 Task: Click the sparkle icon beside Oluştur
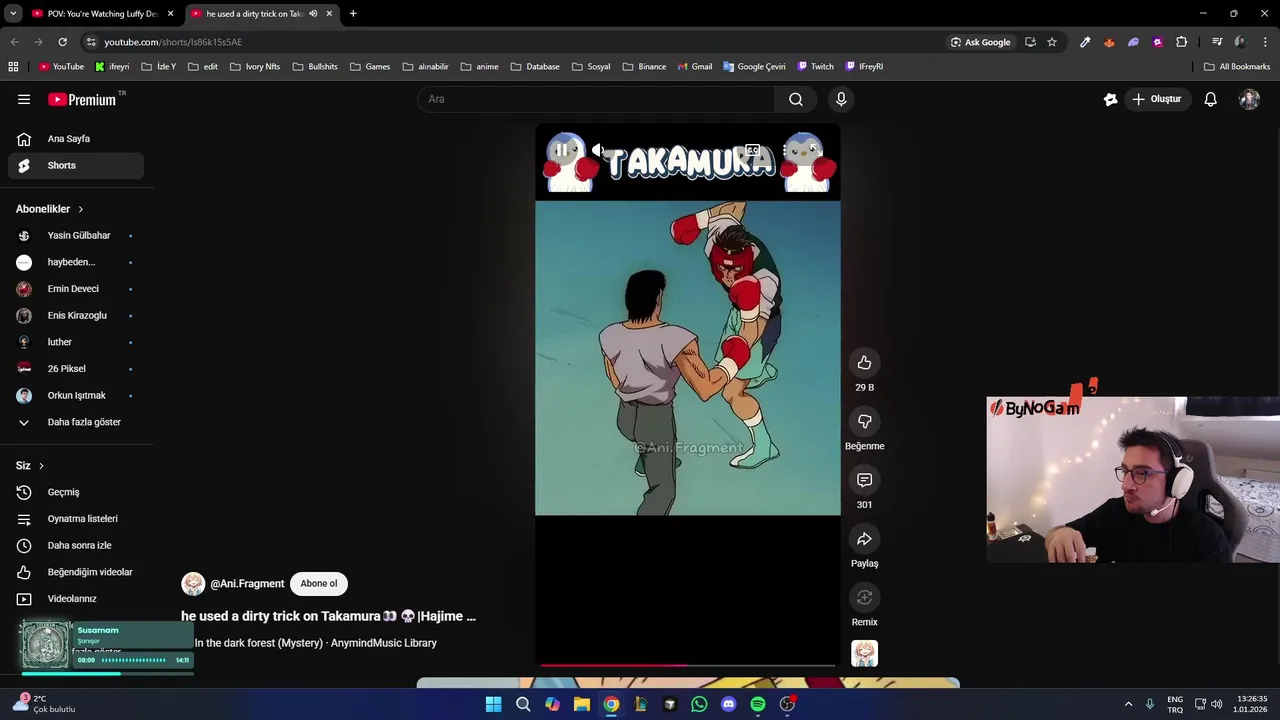(1110, 99)
